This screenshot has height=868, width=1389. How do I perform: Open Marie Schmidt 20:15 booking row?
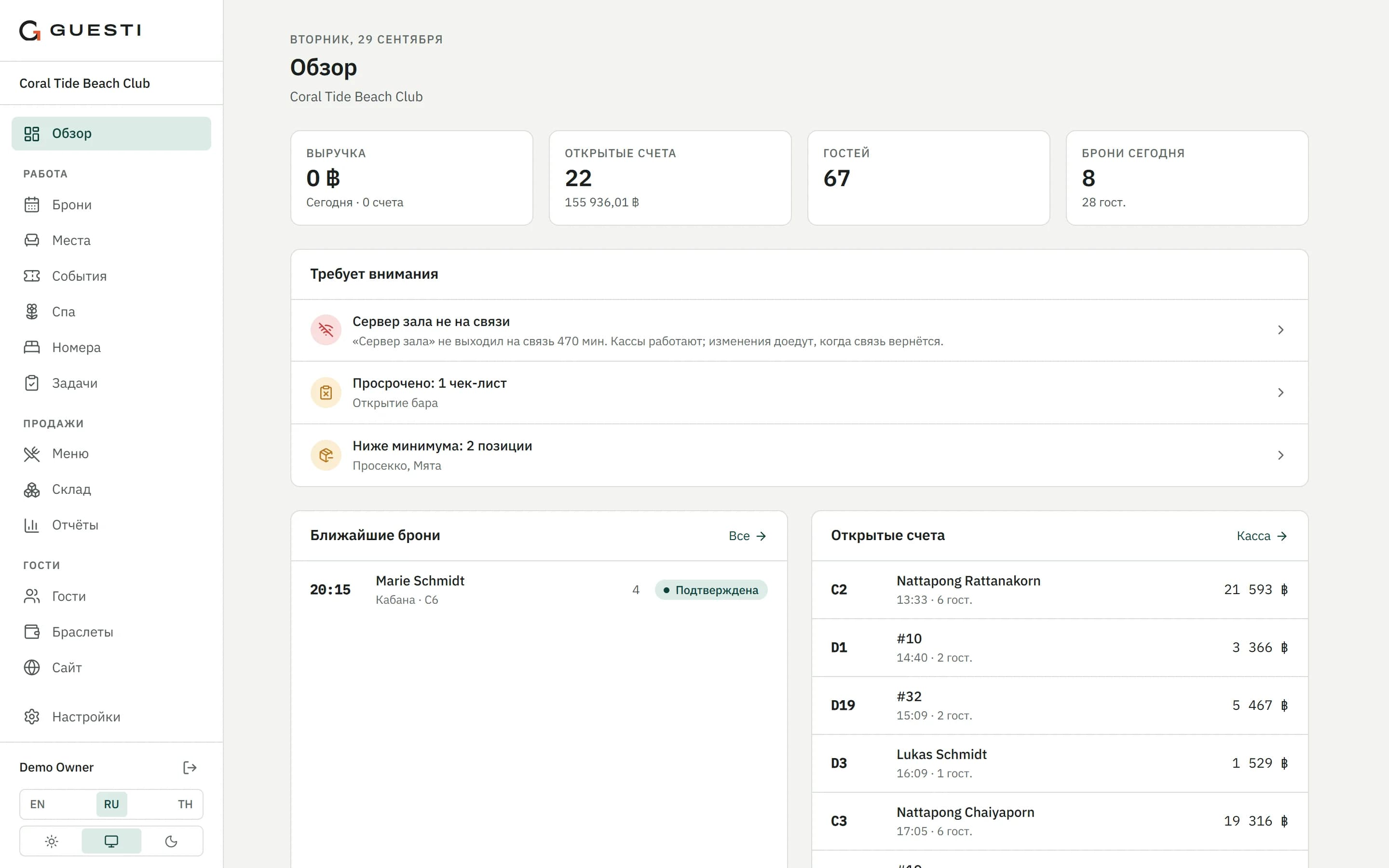539,590
